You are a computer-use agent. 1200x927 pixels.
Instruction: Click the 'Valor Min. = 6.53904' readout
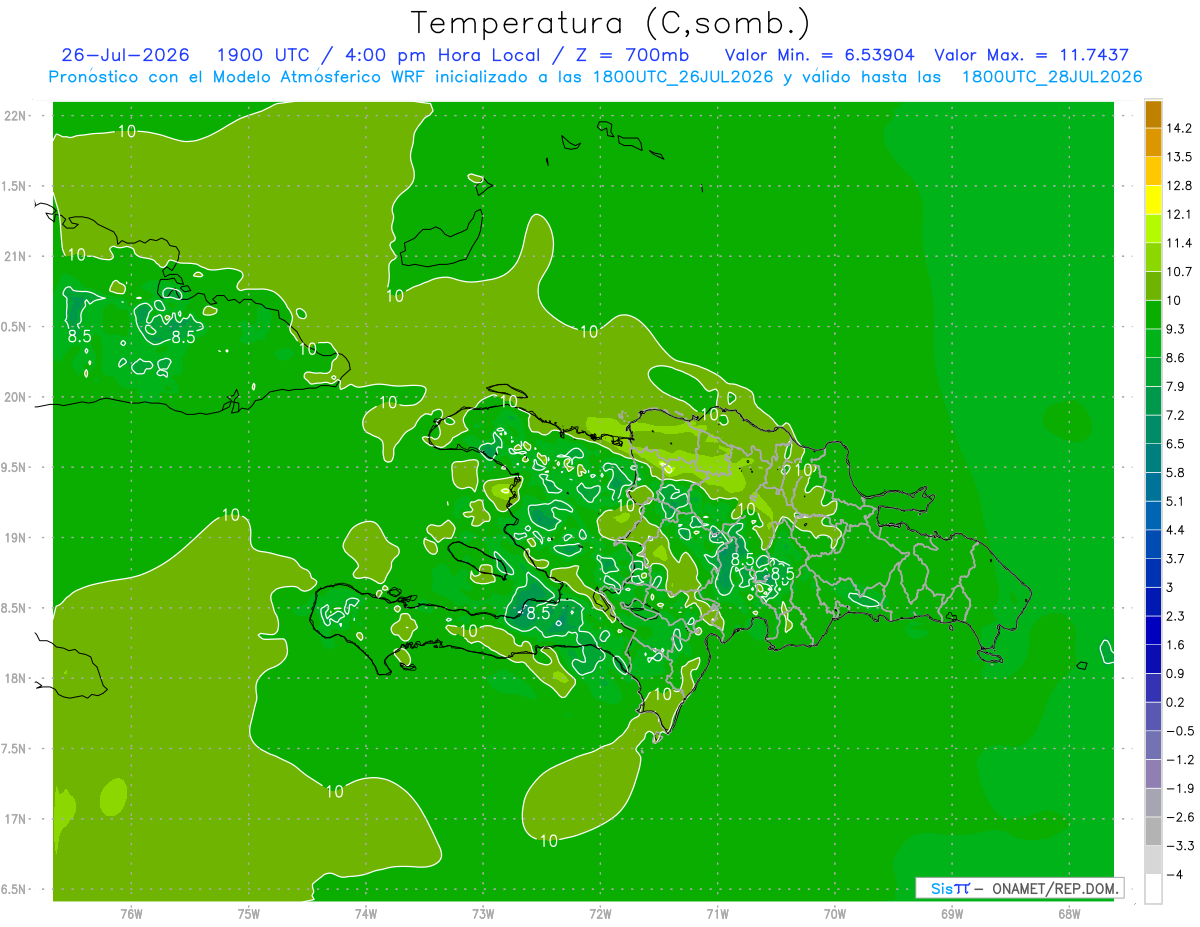819,55
